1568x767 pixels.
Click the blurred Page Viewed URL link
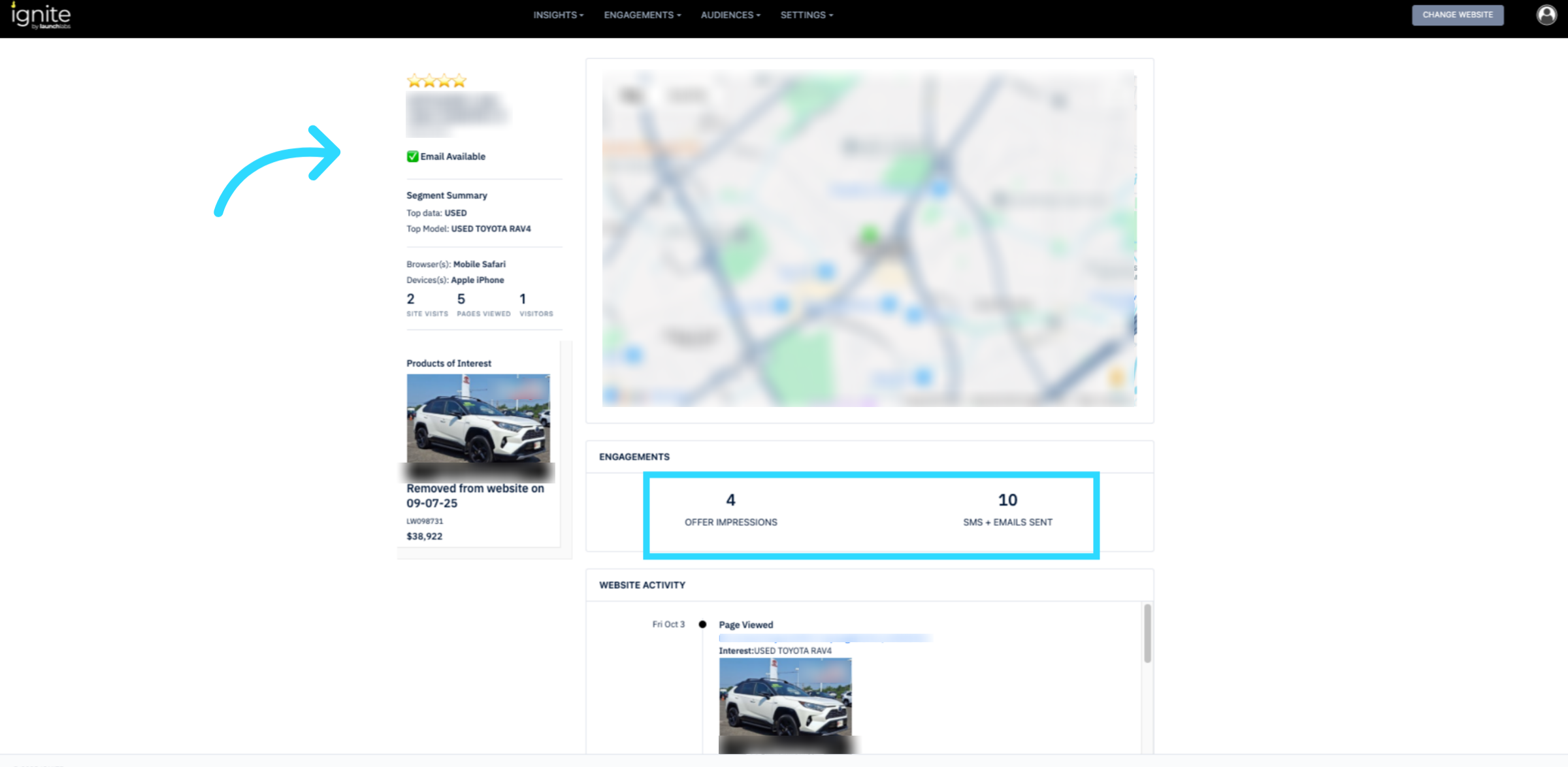pyautogui.click(x=825, y=638)
